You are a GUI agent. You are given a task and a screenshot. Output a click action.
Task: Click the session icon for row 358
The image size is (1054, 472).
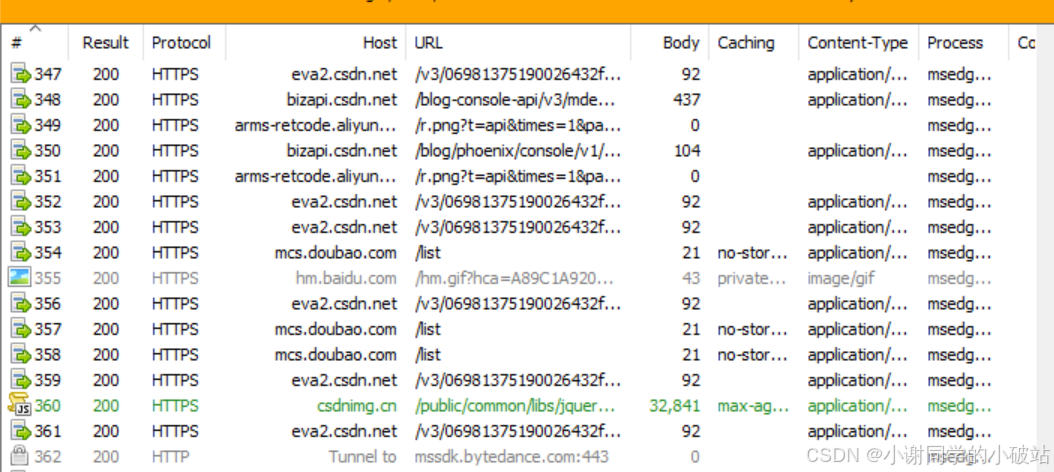[21, 355]
